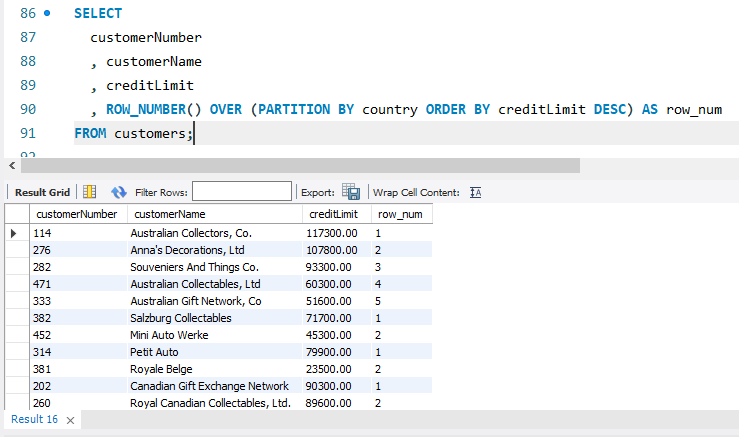Viewport: 739px width, 437px height.
Task: Click the creditLimit value 107800.00
Action: coord(337,250)
